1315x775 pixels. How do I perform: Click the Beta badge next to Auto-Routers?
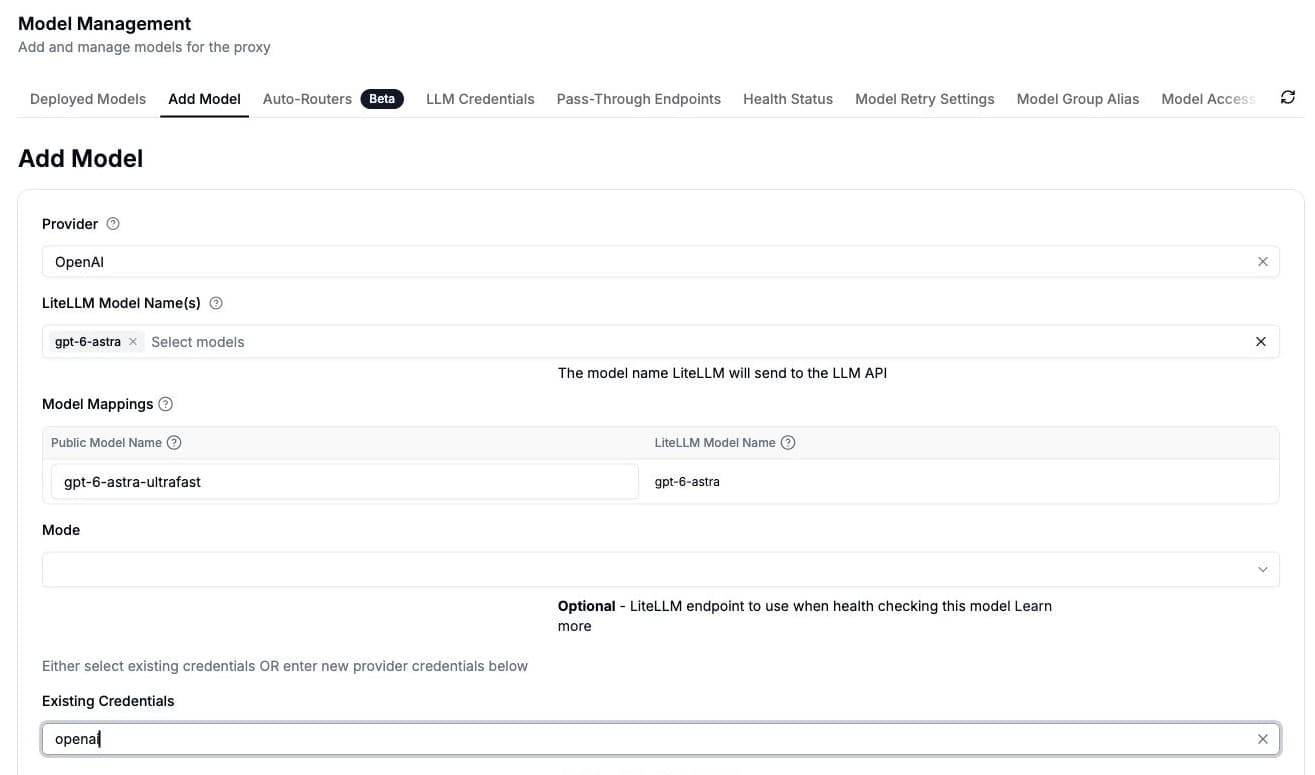coord(382,99)
